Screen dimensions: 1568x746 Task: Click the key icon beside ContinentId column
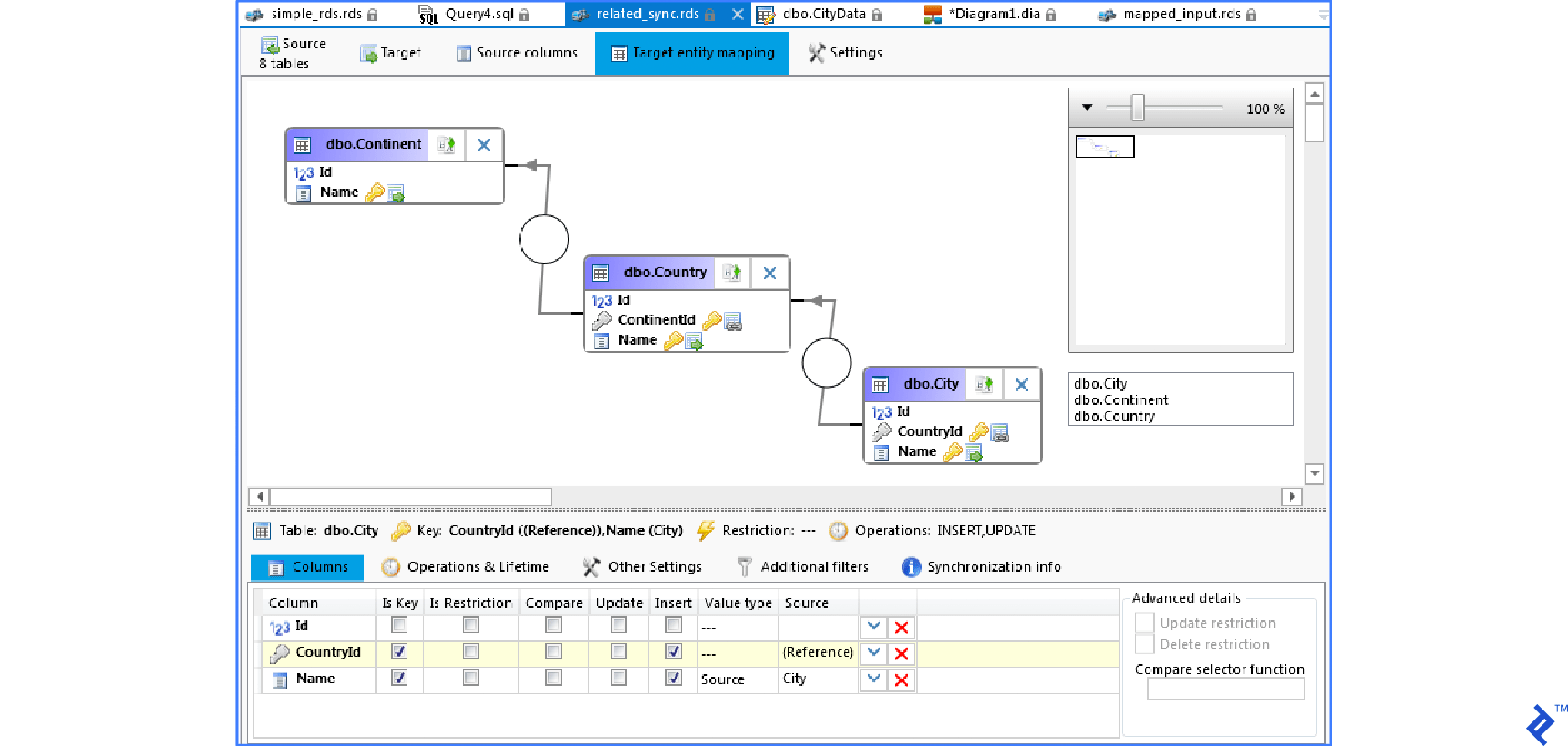711,320
